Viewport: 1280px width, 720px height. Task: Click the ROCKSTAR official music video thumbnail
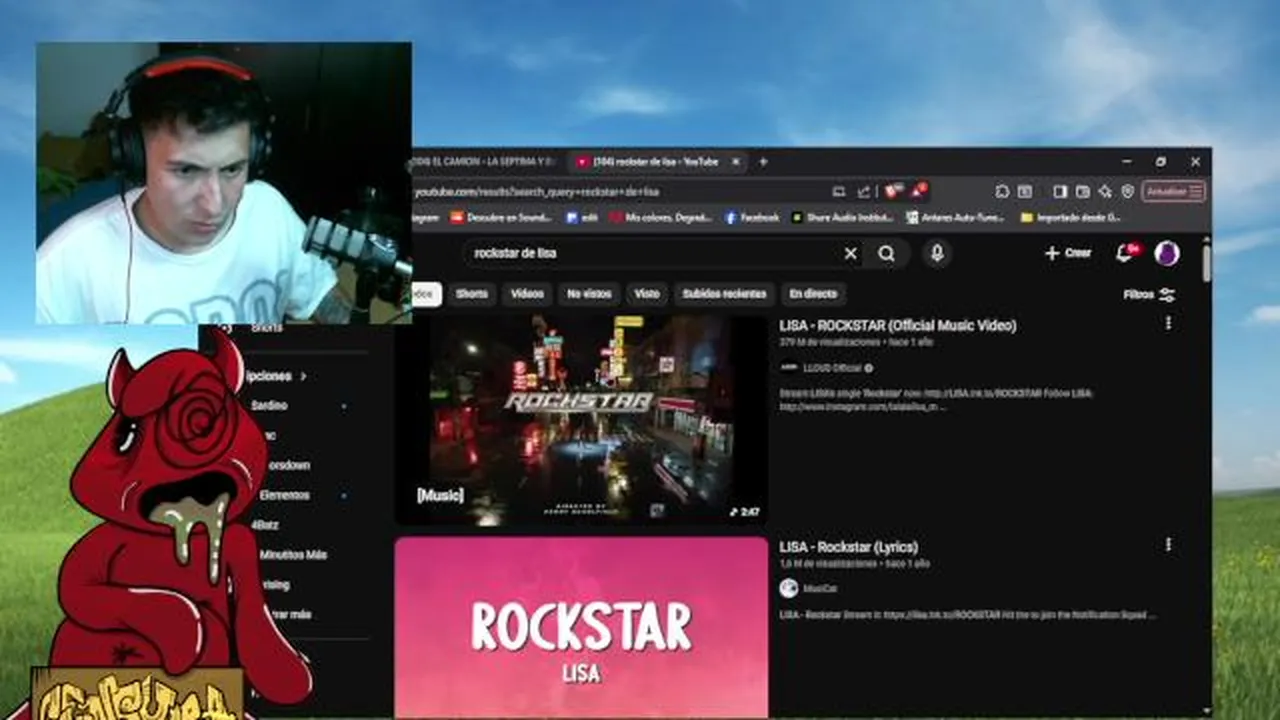coord(582,419)
